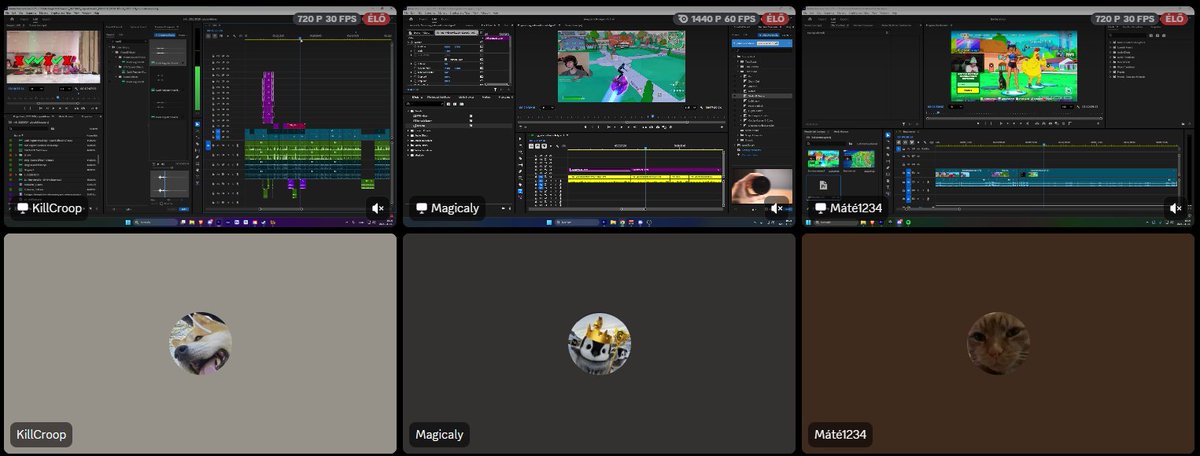Click the program monitor preview in Máté1234's stream
The image size is (1200, 456).
coord(1014,65)
